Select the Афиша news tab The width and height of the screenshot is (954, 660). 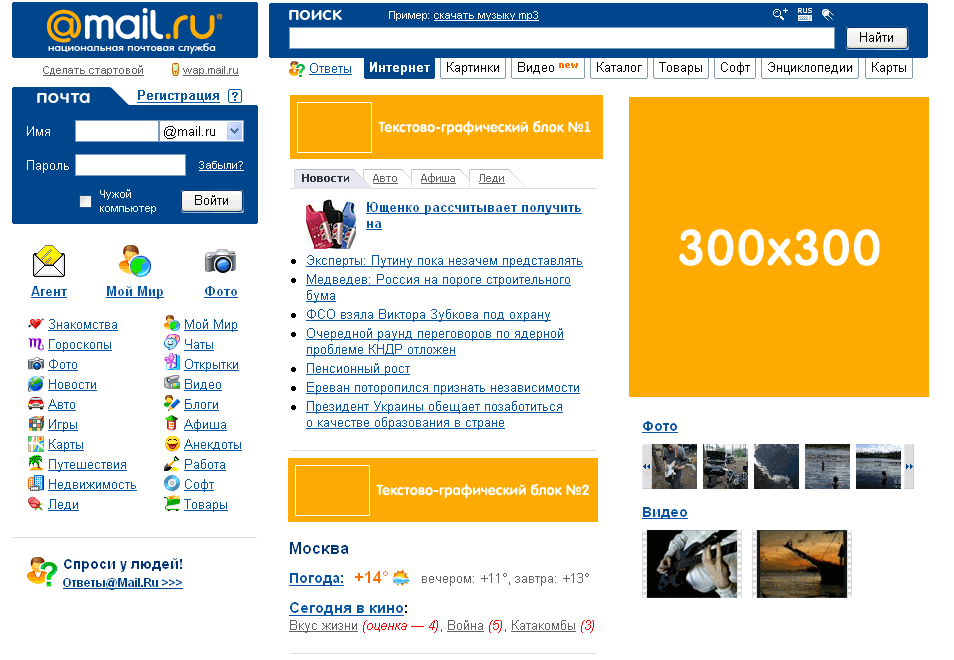point(438,178)
